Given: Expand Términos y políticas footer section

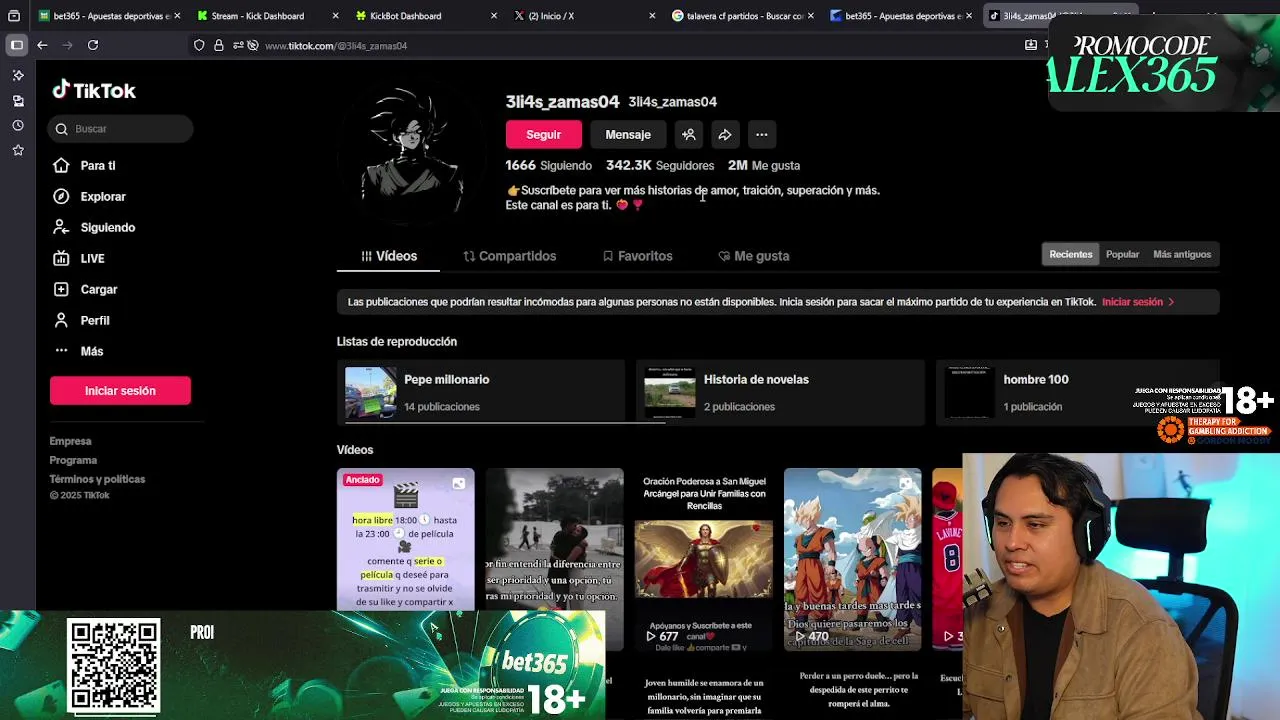Looking at the screenshot, I should (97, 479).
